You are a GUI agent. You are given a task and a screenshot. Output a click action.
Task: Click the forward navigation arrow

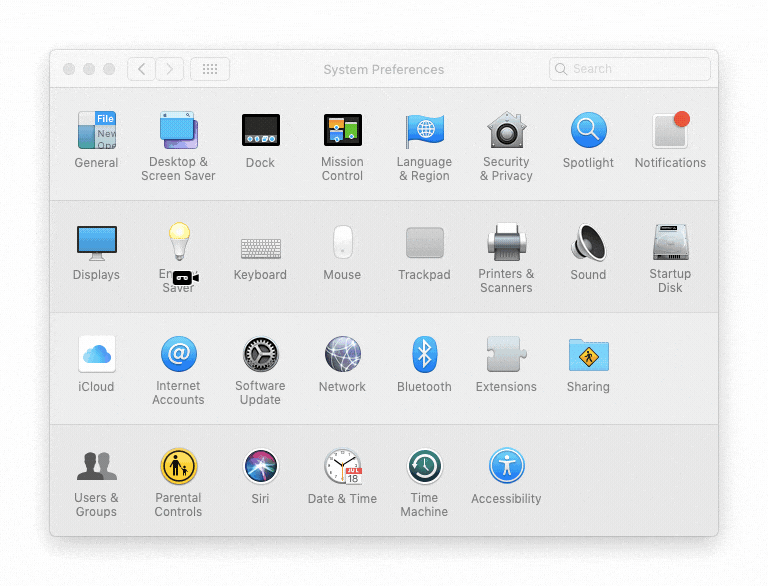[x=169, y=69]
